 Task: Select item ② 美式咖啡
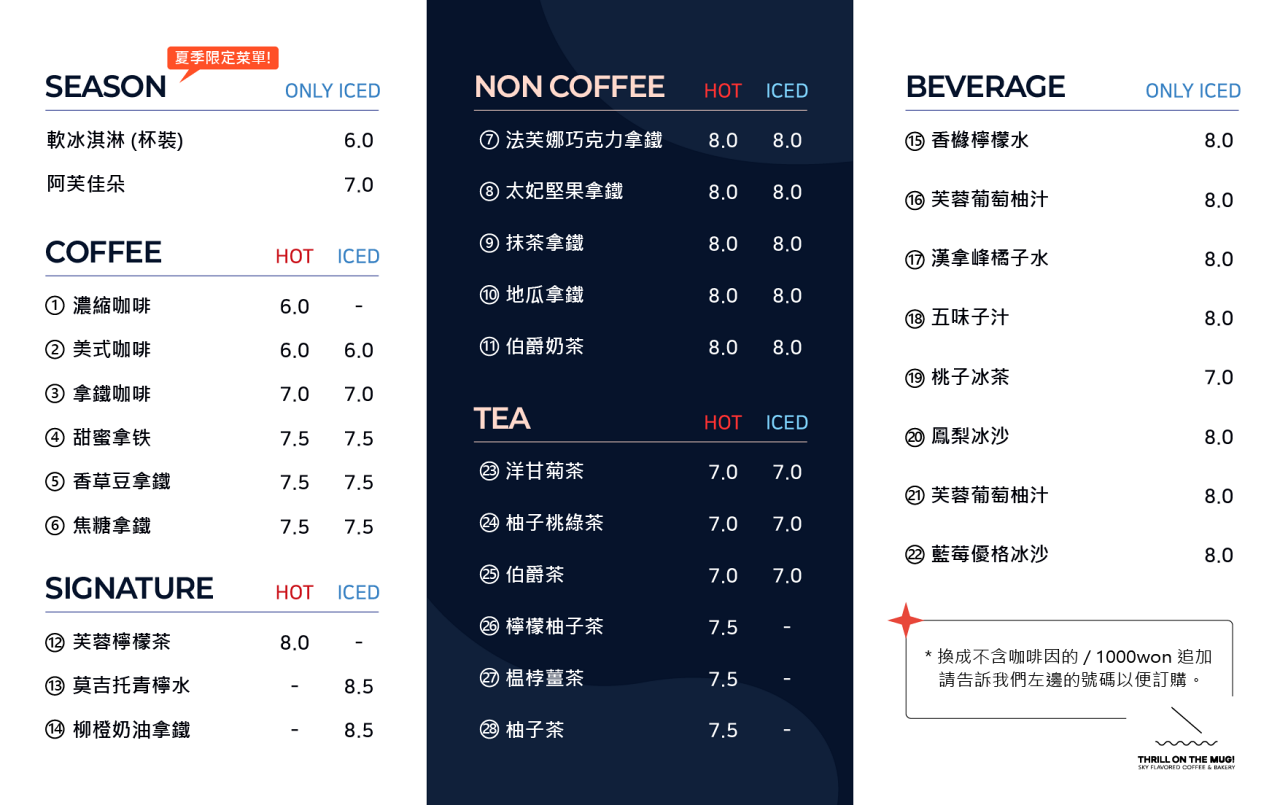98,350
